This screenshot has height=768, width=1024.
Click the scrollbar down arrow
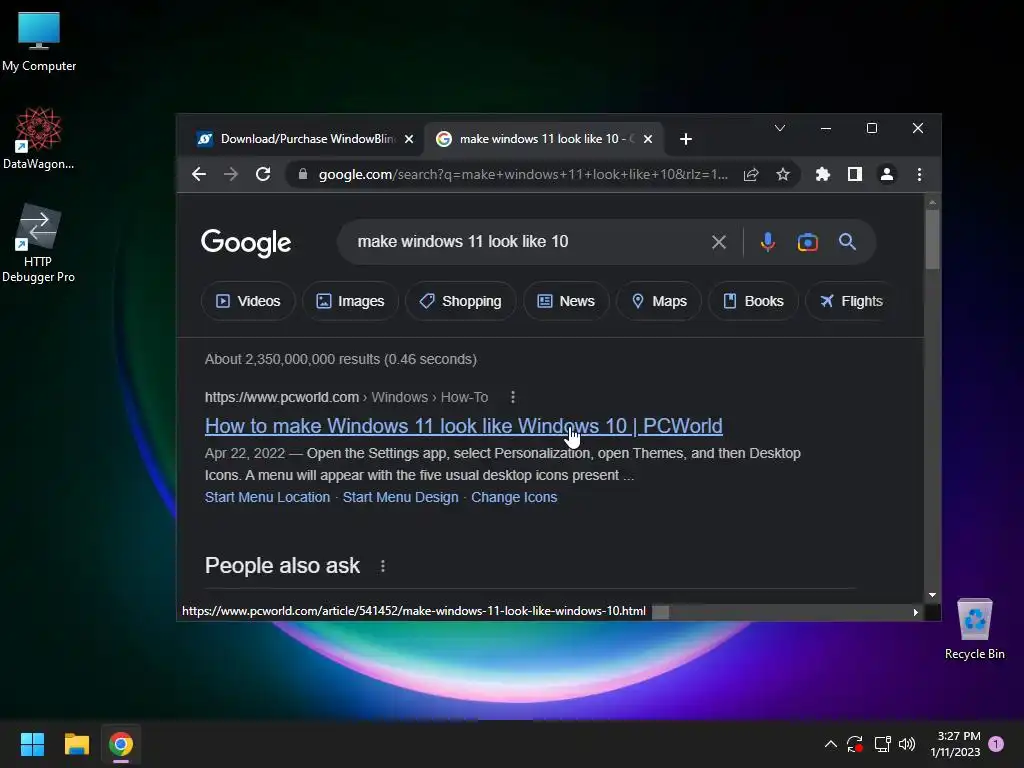(x=933, y=595)
